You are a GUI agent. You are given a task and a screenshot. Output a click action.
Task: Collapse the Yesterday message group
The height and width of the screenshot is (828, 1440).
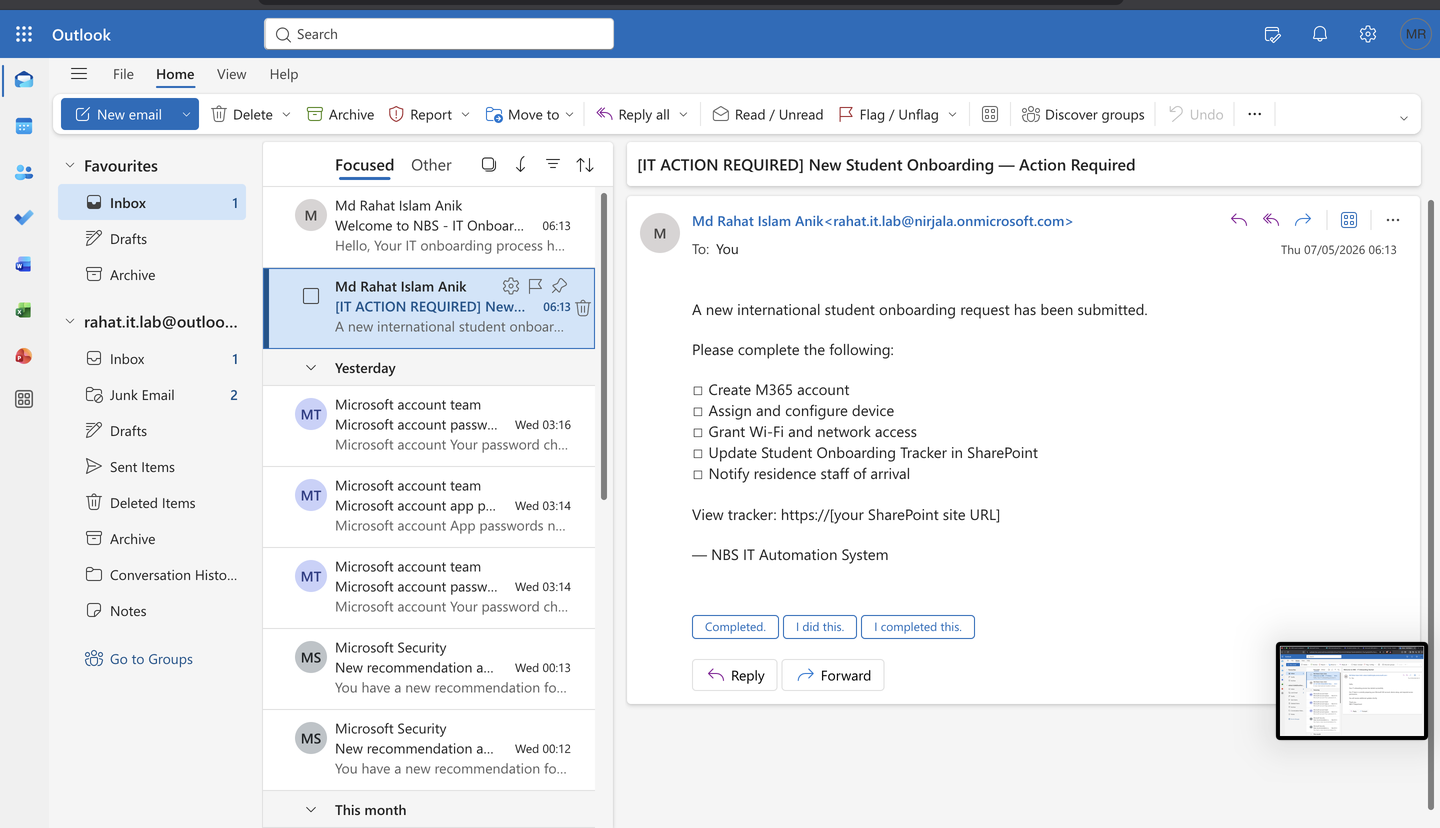tap(311, 368)
